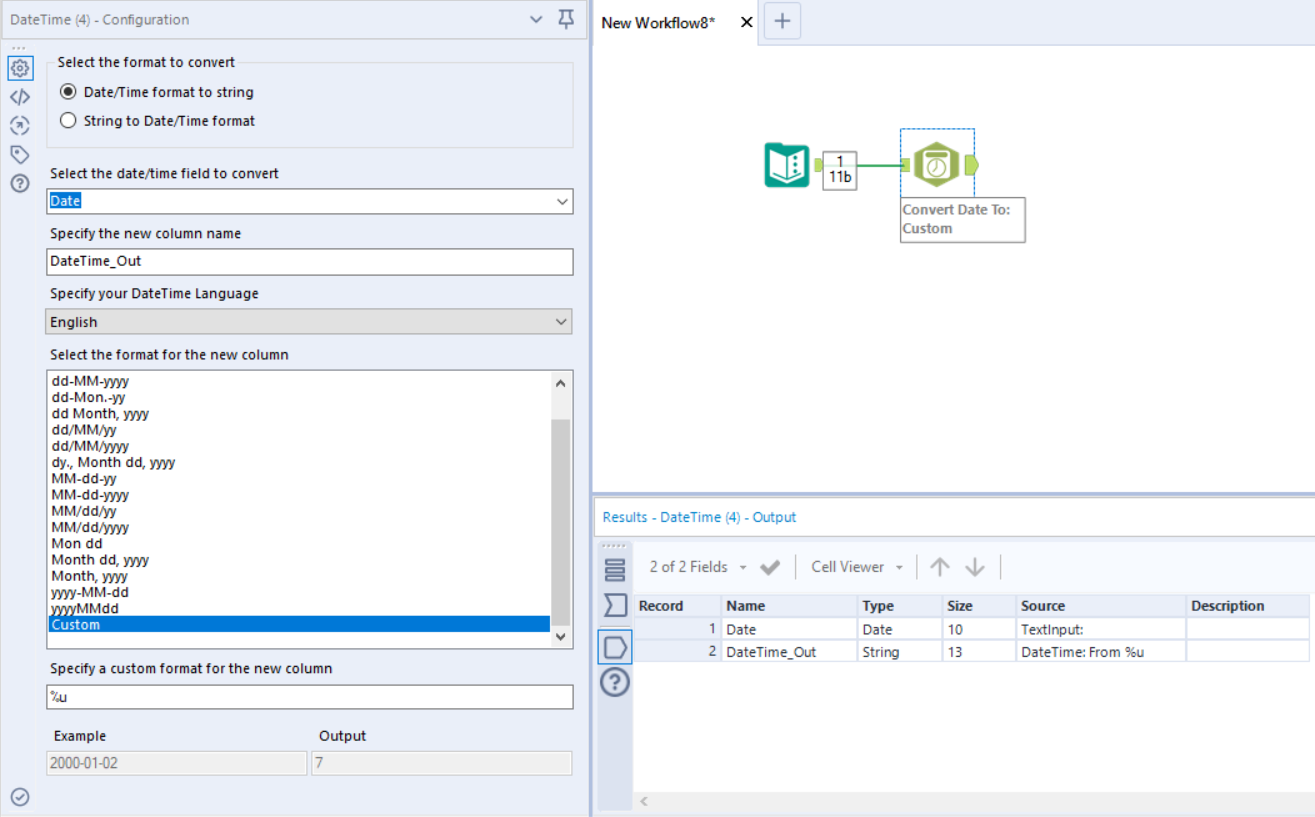Click the performance/run arrow circle icon
Screen dimensions: 1315x817
[x=20, y=125]
